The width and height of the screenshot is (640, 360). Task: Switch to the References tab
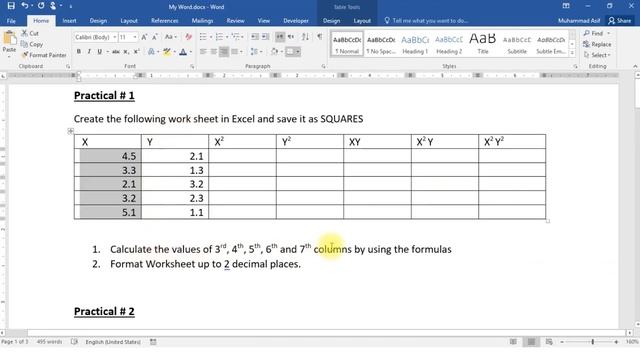[x=164, y=21]
